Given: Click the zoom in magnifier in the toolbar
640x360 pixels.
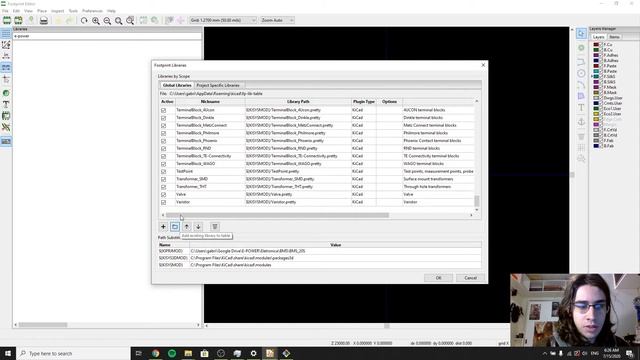Looking at the screenshot, I should [96, 20].
